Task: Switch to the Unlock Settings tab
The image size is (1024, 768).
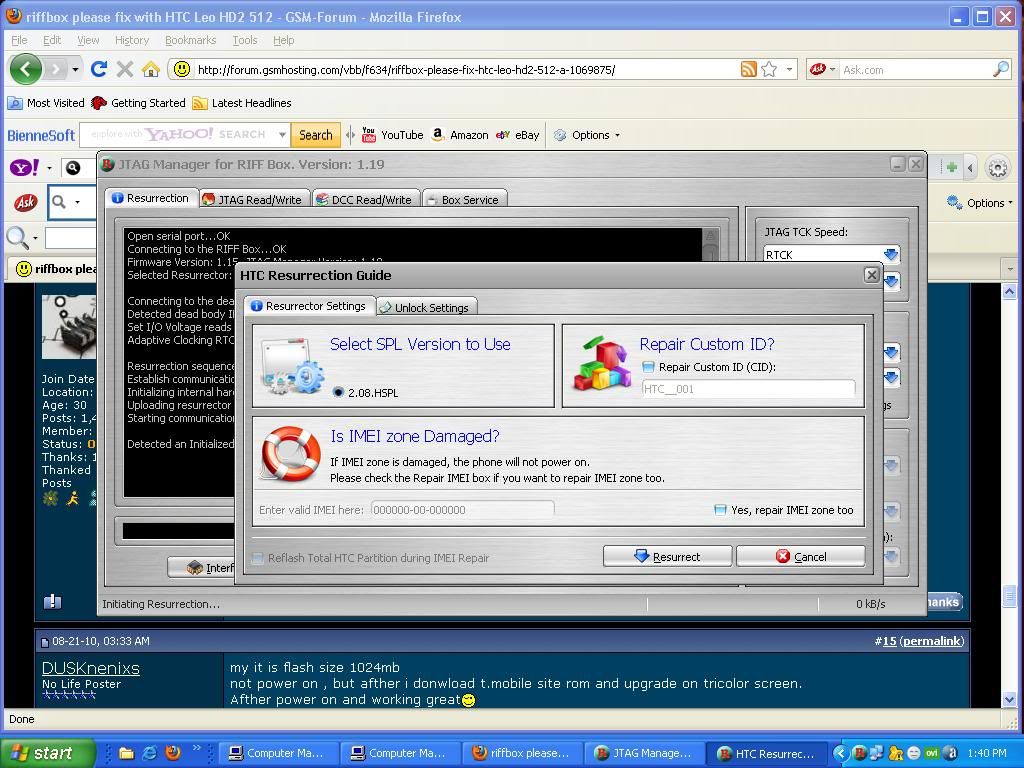Action: 426,307
